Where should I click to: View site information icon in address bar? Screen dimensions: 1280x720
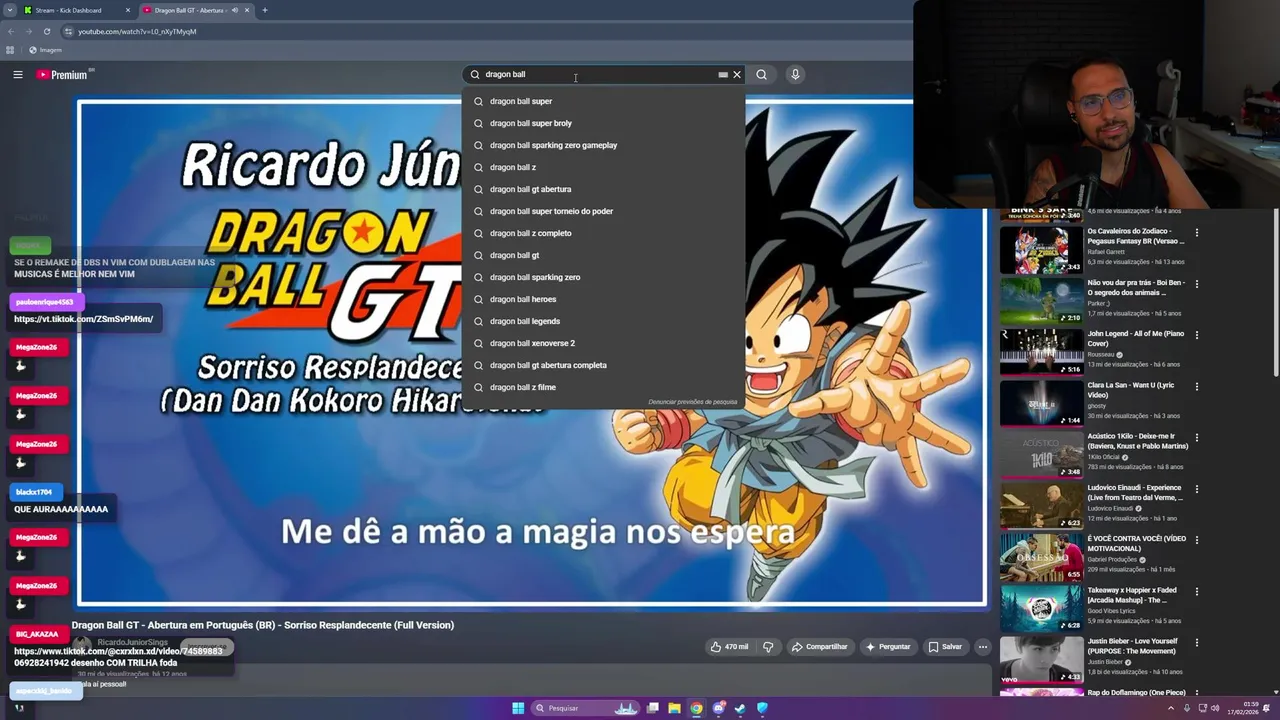coord(69,31)
